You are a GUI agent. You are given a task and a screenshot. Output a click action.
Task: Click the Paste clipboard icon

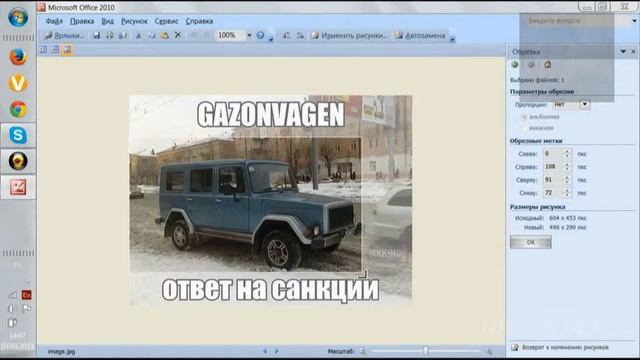164,36
